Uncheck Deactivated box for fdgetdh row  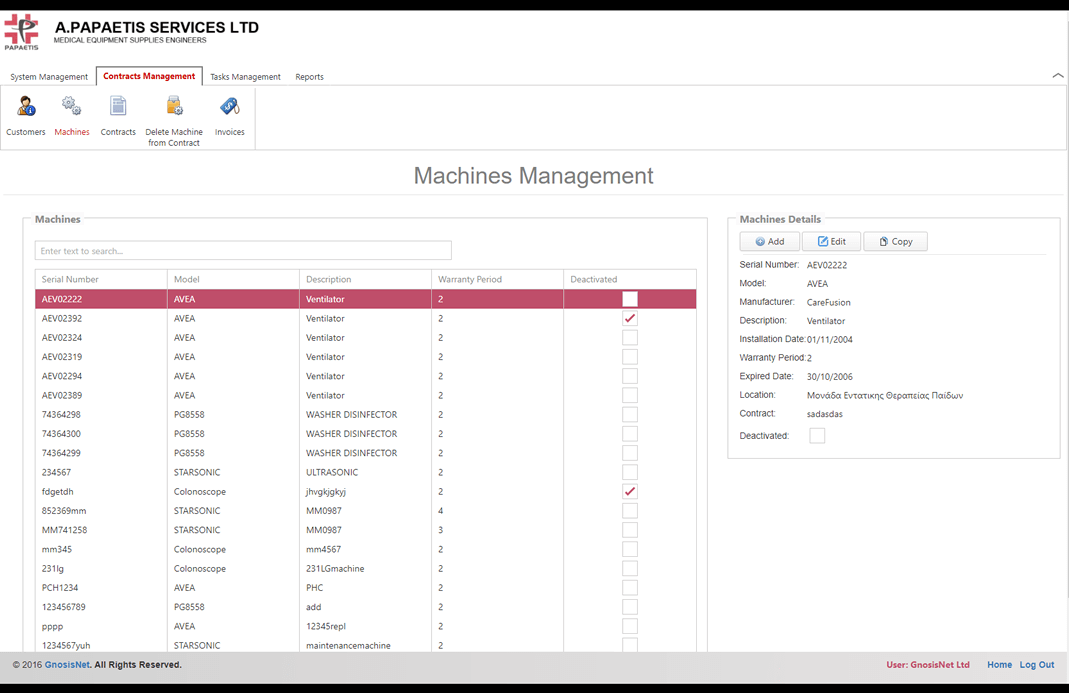coord(630,491)
